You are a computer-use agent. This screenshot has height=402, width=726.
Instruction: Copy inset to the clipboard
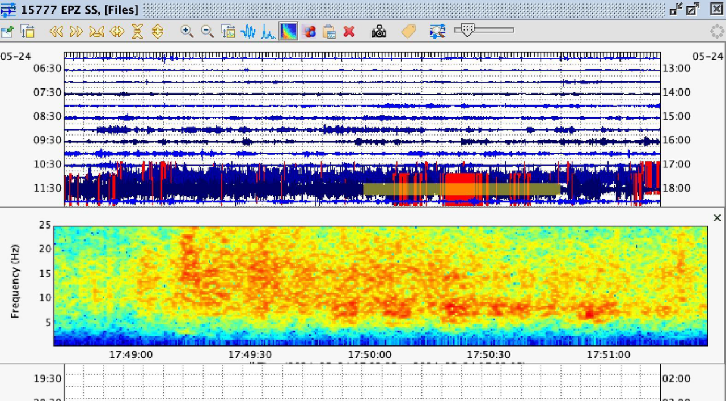(x=329, y=31)
